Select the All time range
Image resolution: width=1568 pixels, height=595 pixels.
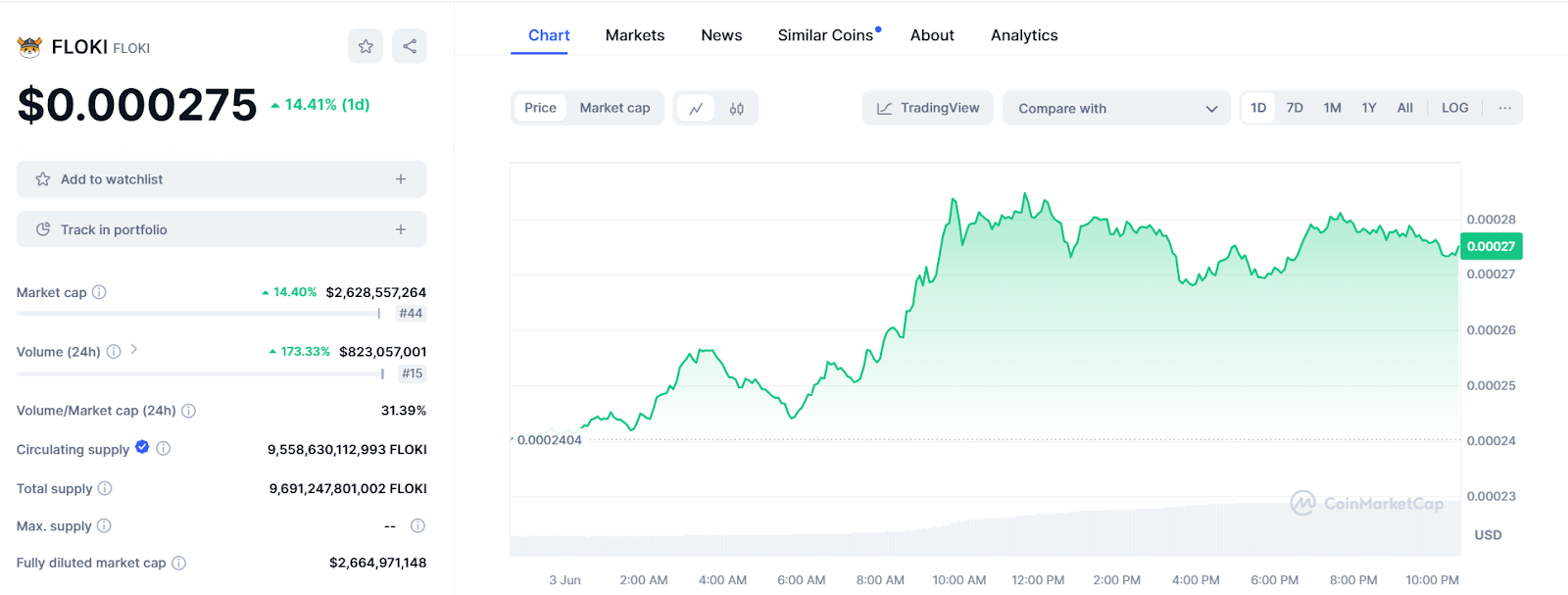1405,108
